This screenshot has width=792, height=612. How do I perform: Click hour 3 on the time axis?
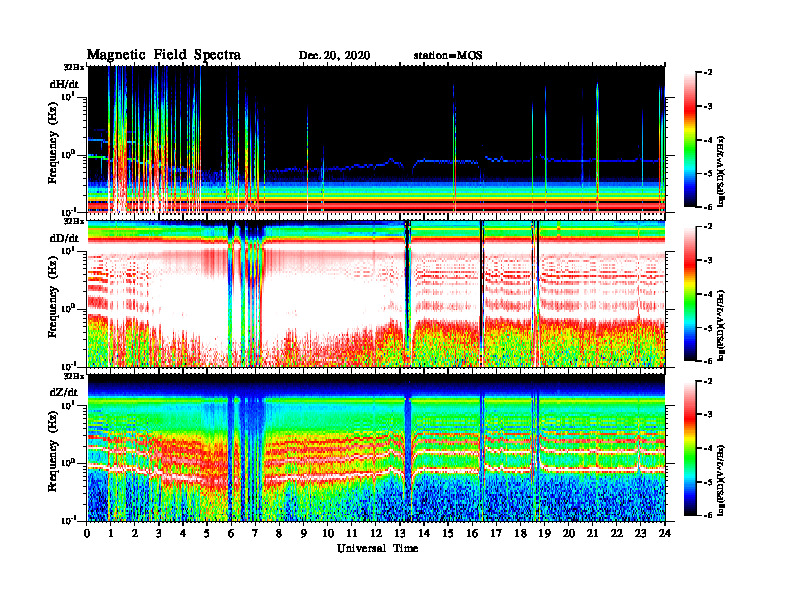click(x=159, y=534)
